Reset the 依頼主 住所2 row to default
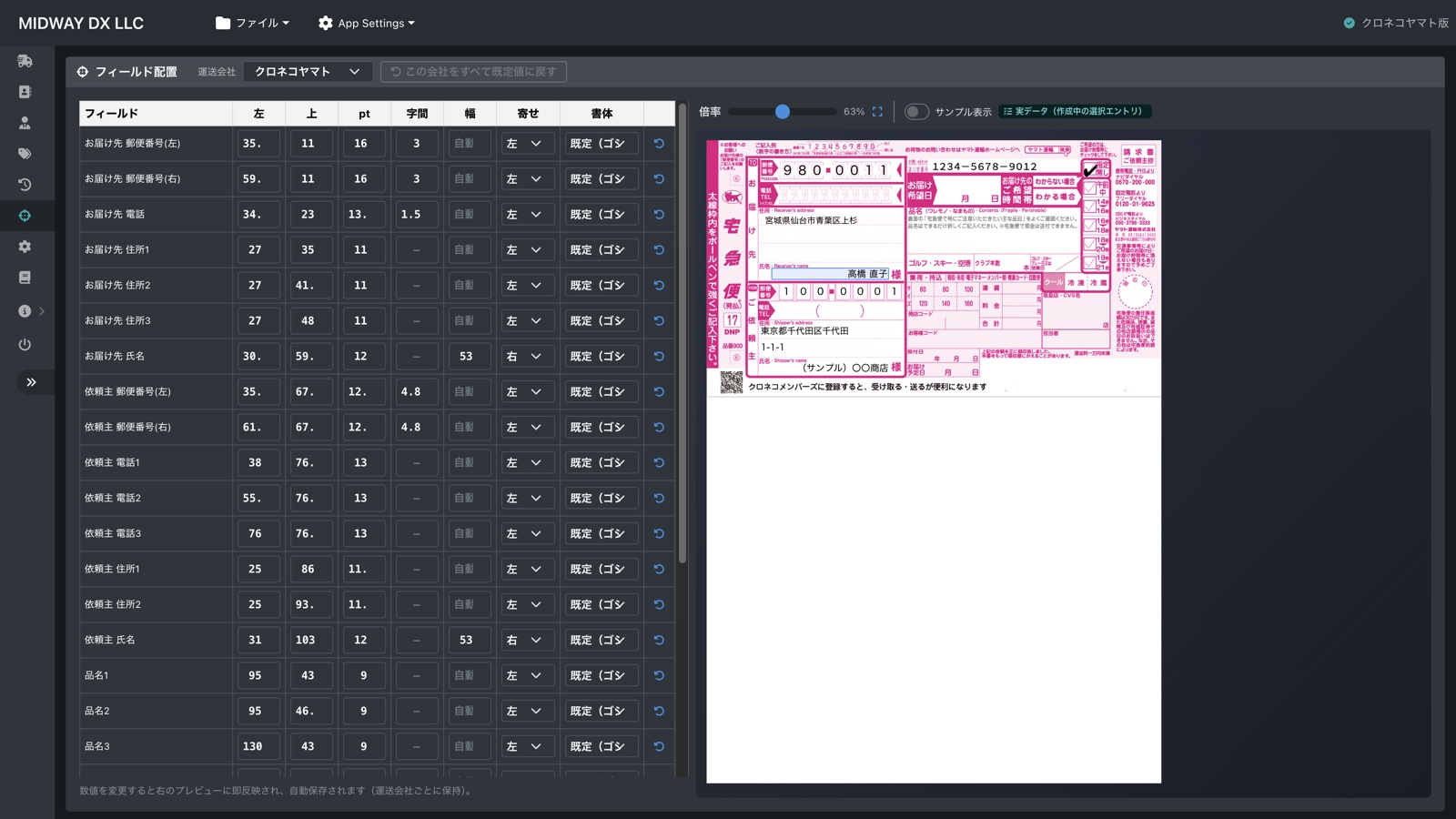 [x=659, y=605]
